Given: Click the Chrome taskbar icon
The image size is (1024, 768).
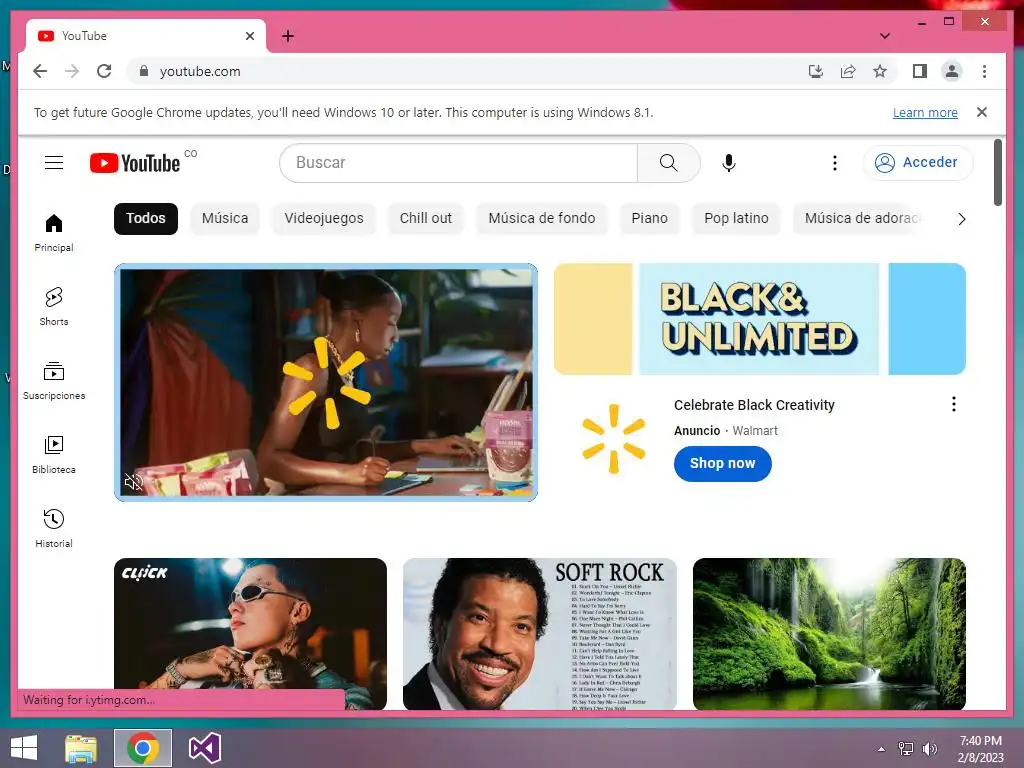Looking at the screenshot, I should [x=143, y=748].
